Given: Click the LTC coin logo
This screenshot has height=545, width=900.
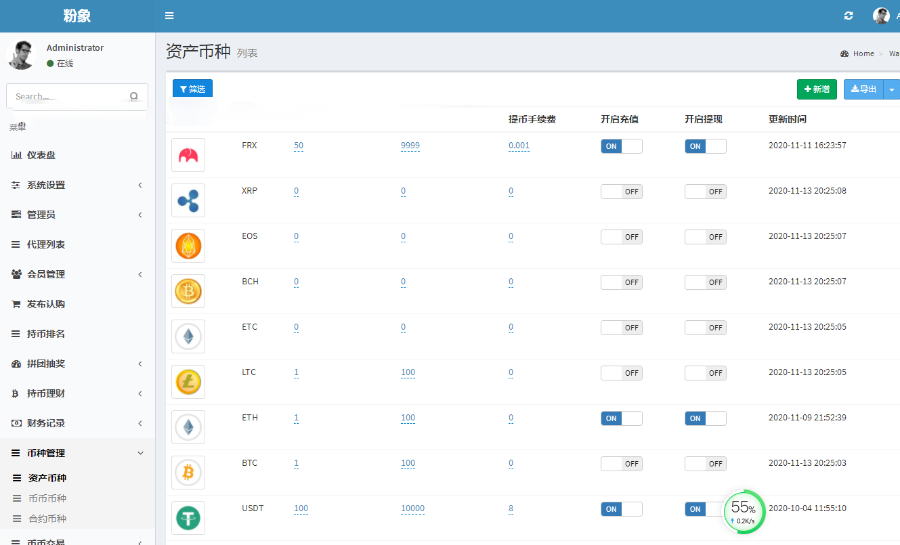Looking at the screenshot, I should pyautogui.click(x=188, y=382).
